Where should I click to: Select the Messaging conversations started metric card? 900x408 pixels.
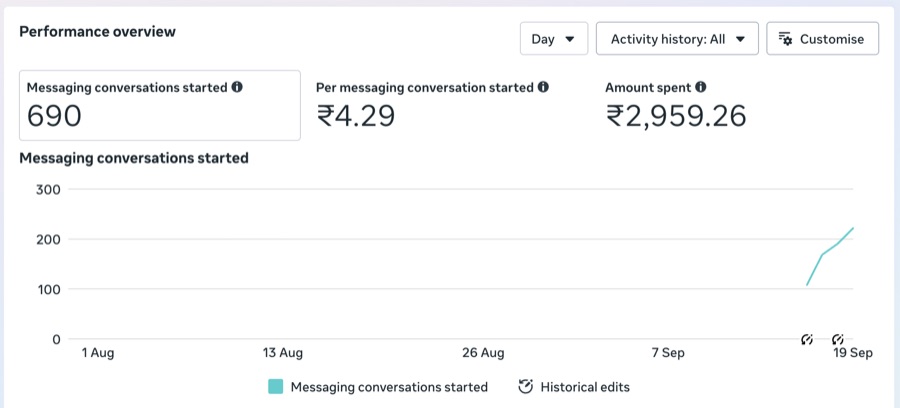pos(160,105)
